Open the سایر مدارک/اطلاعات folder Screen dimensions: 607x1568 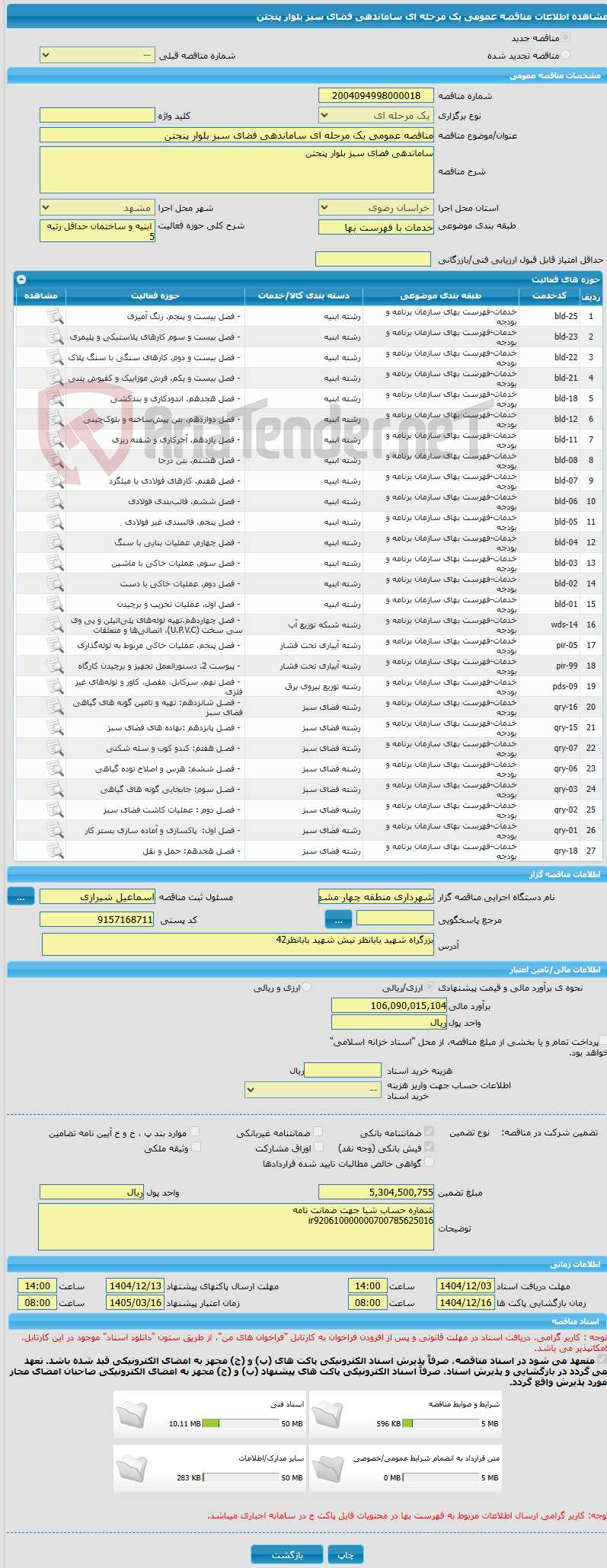coord(133,1469)
